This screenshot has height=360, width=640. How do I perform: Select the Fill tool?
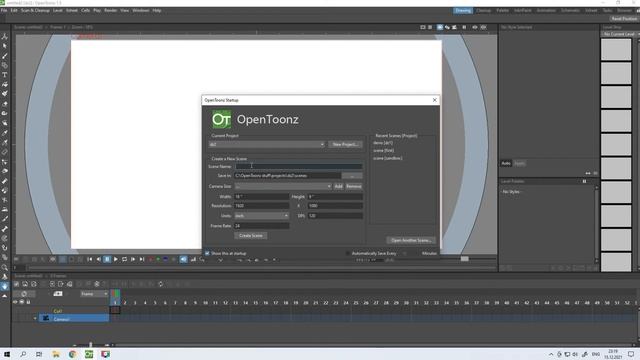coord(4,84)
